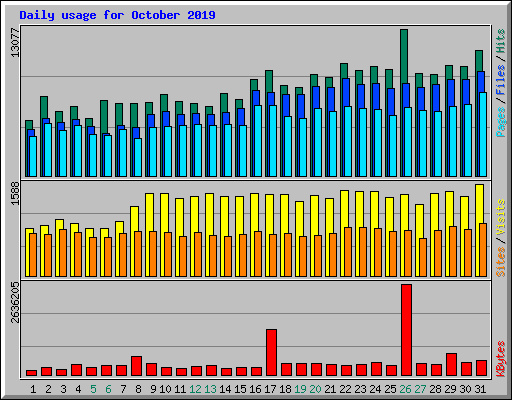
Task: Click the 'Pages/Files/Hits' legend label
Action: click(501, 83)
